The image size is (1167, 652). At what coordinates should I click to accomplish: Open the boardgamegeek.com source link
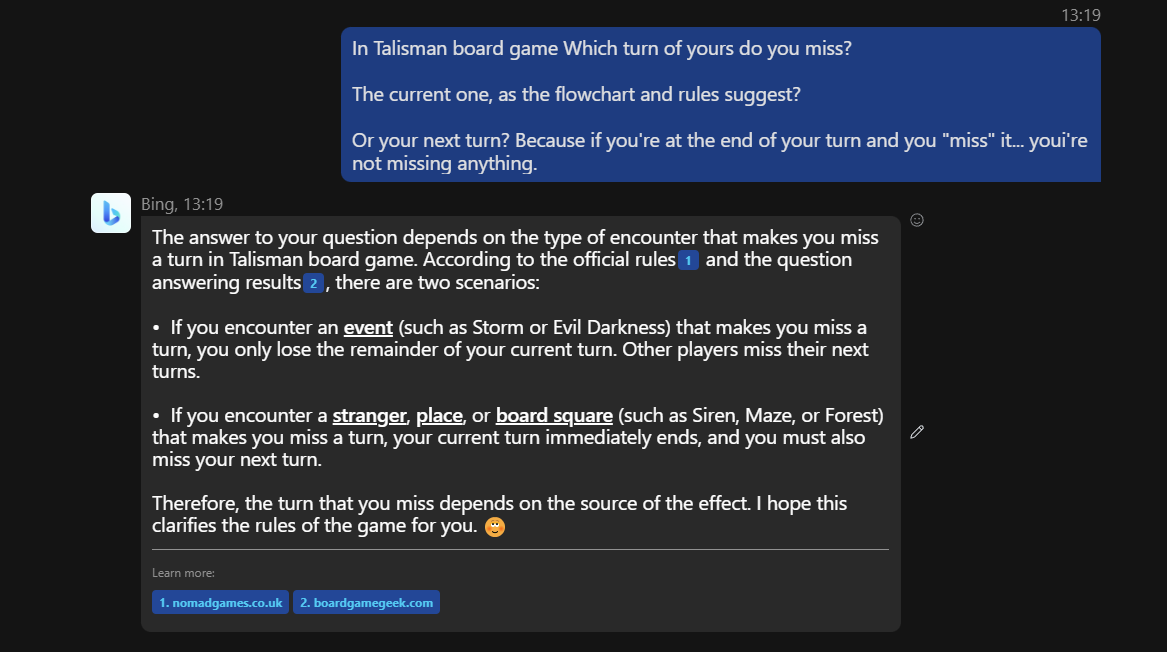(x=366, y=602)
